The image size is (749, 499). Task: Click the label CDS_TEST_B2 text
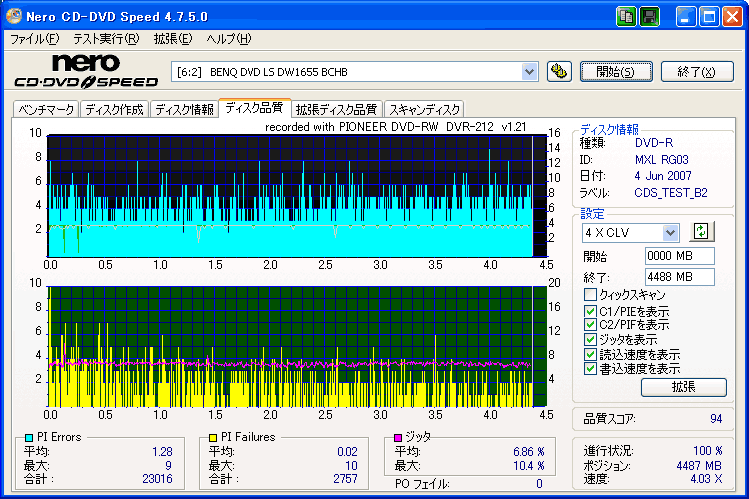pyautogui.click(x=671, y=192)
